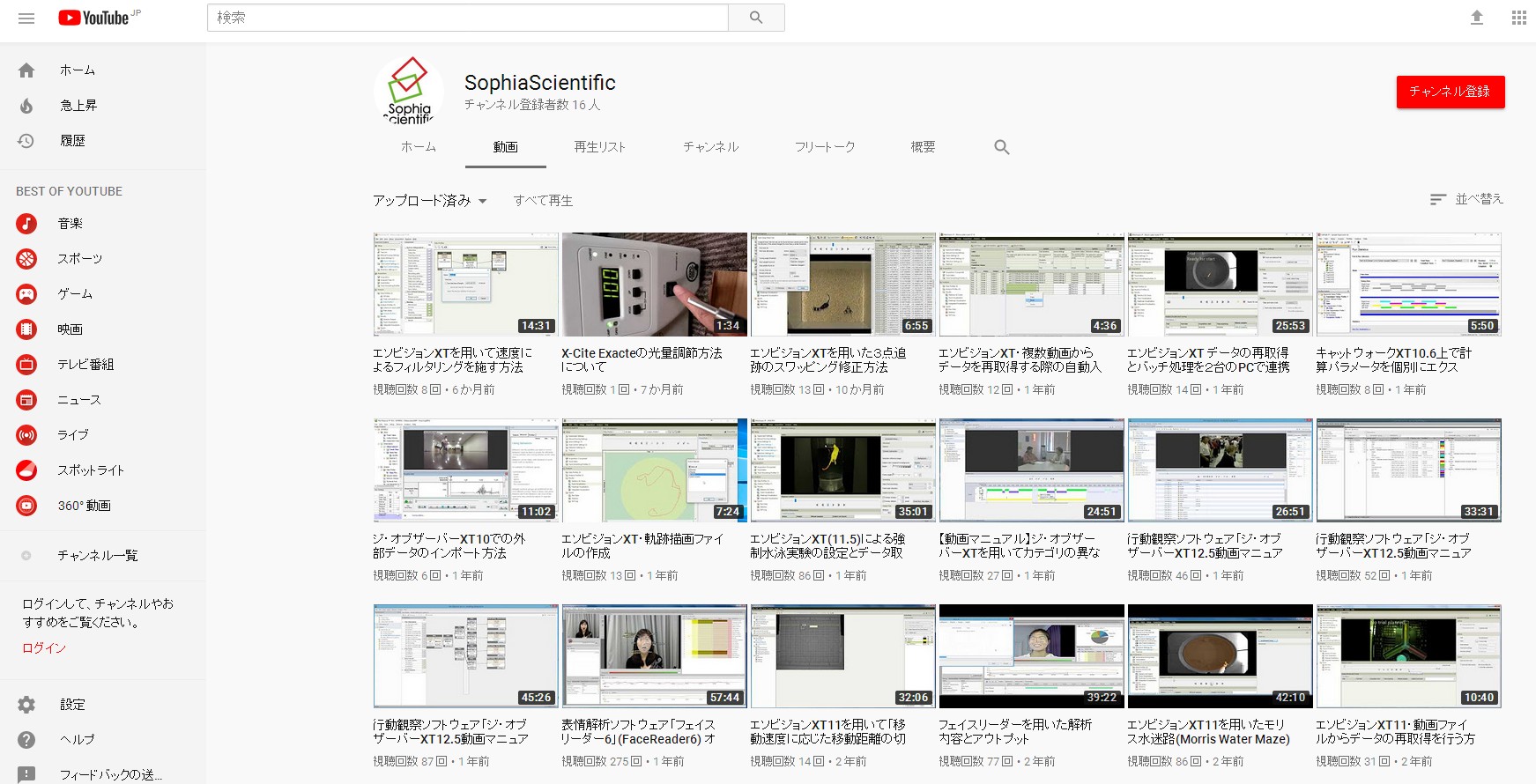The height and width of the screenshot is (784, 1536).
Task: Open title エンビジョンXTを用いて速度に
Action: tap(453, 359)
